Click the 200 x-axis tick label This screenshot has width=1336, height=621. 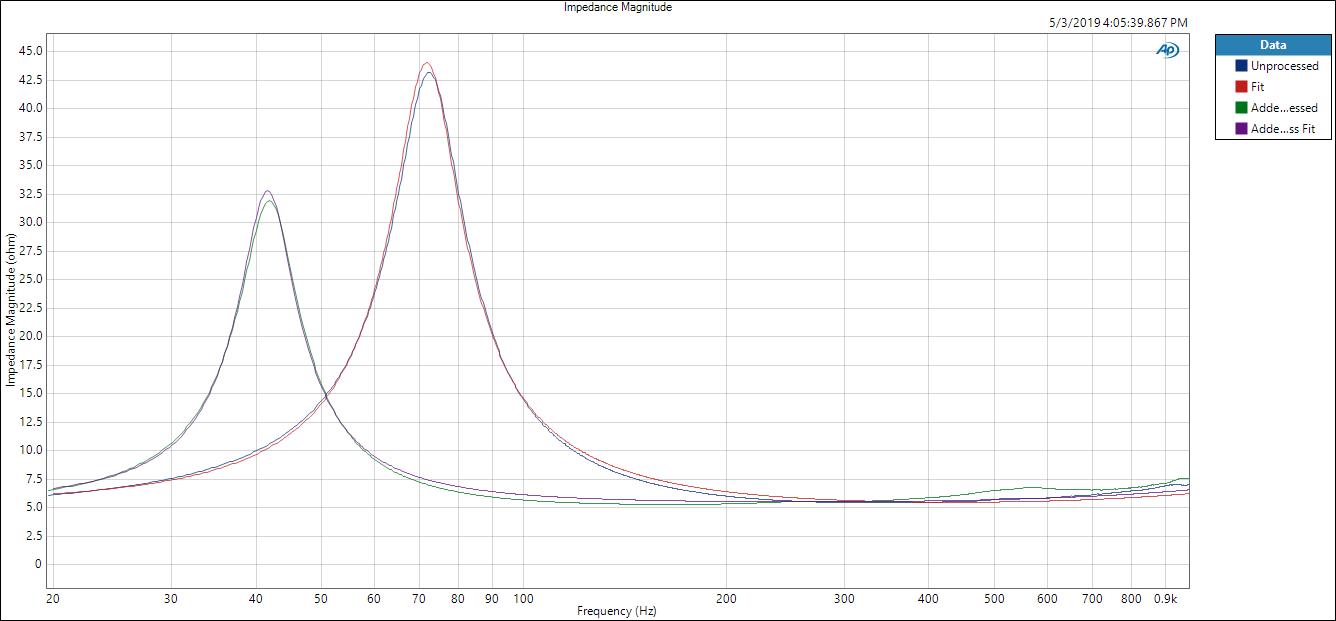tap(726, 599)
